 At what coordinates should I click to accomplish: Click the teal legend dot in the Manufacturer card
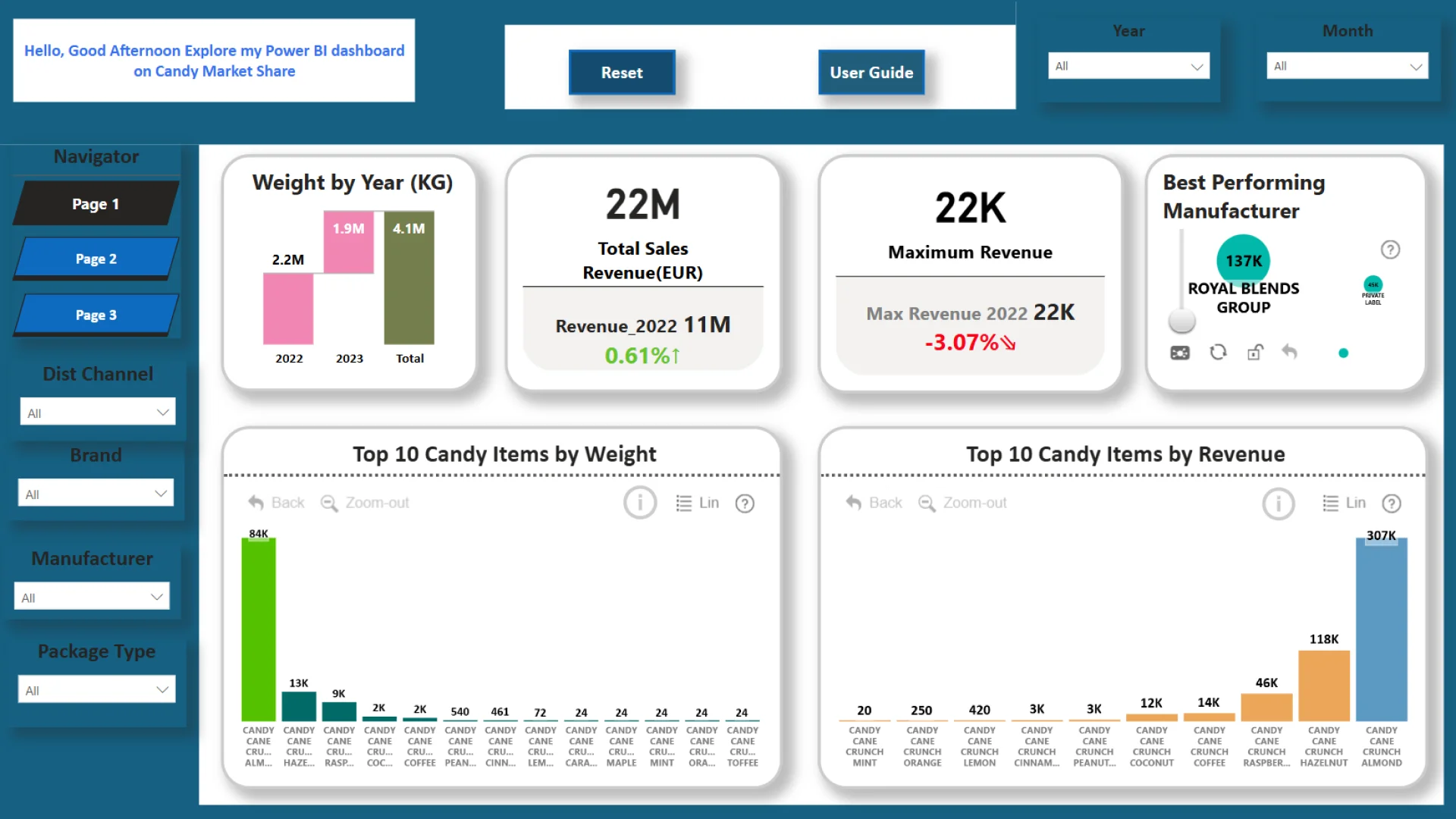(1343, 353)
